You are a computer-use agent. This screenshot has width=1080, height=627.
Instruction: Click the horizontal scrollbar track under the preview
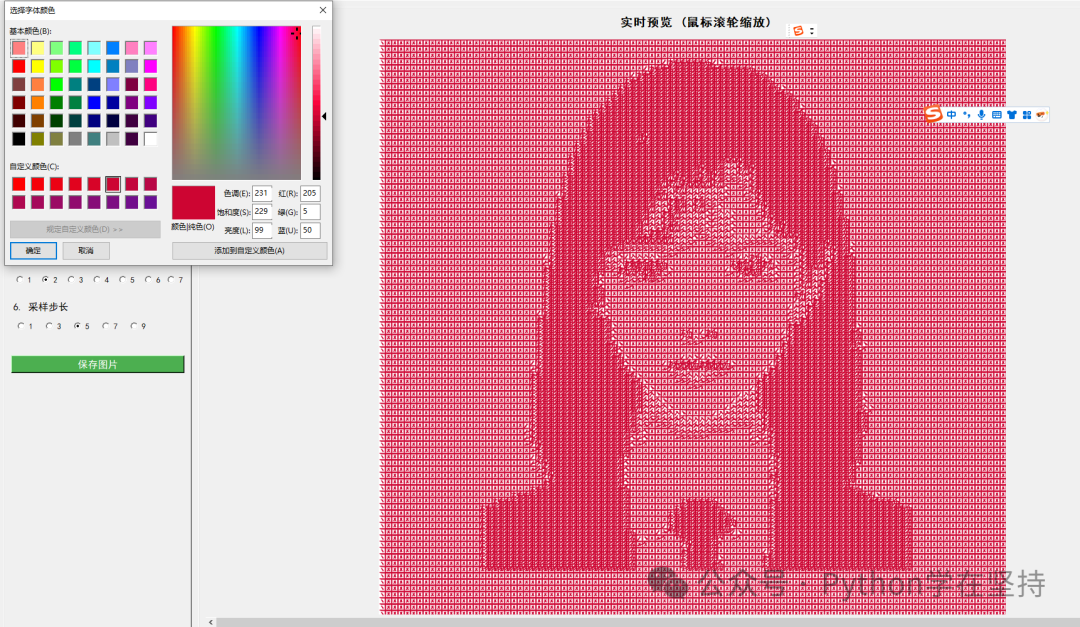647,622
